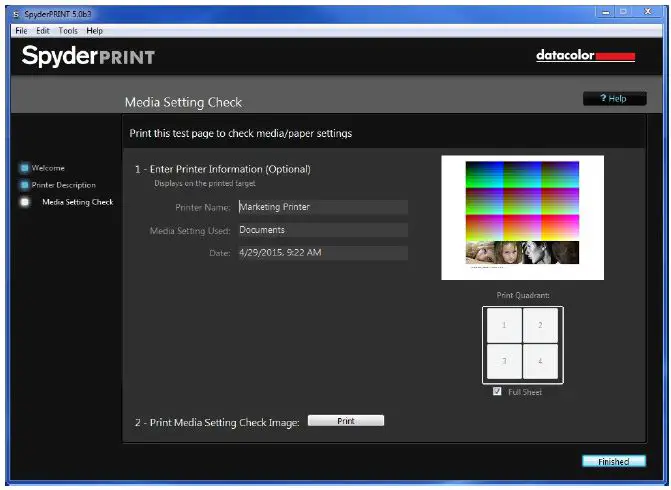Select print quadrant 4

[x=540, y=361]
